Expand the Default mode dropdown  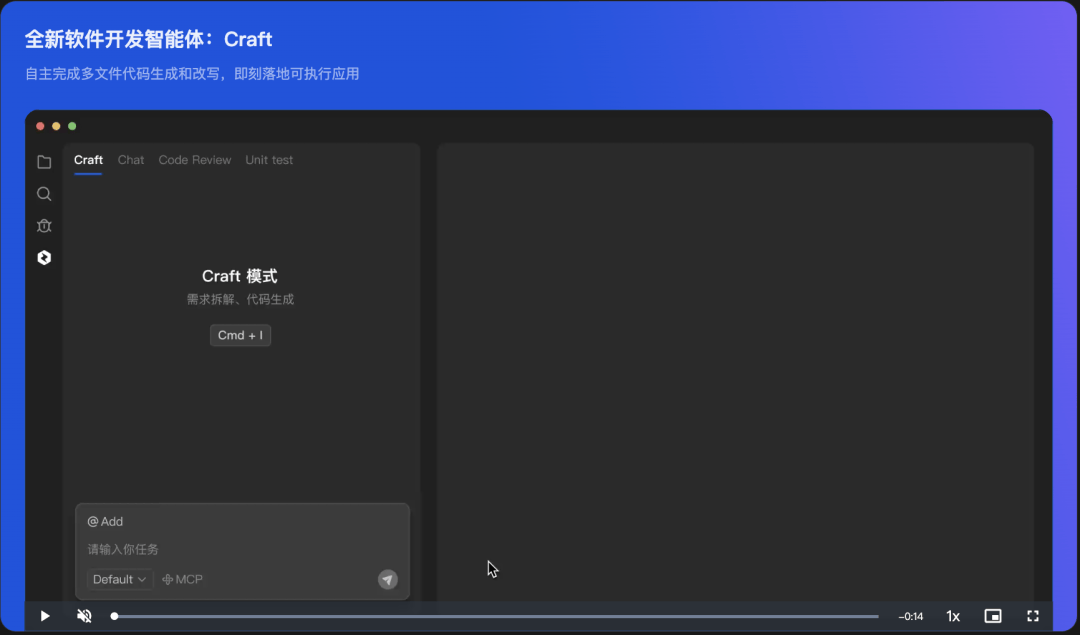pos(119,580)
